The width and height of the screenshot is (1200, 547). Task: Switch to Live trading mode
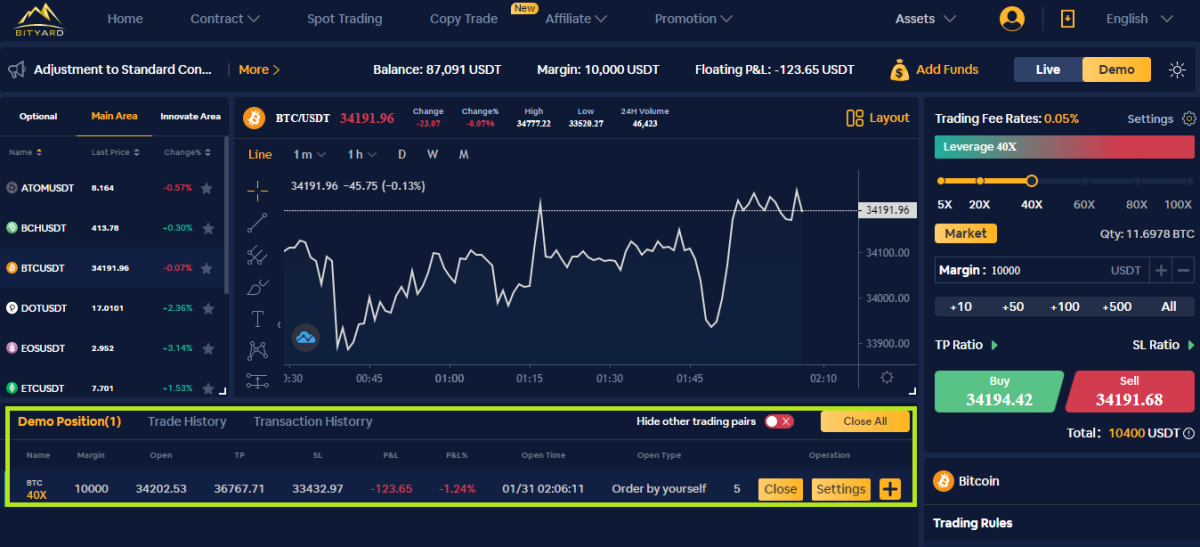click(x=1048, y=70)
